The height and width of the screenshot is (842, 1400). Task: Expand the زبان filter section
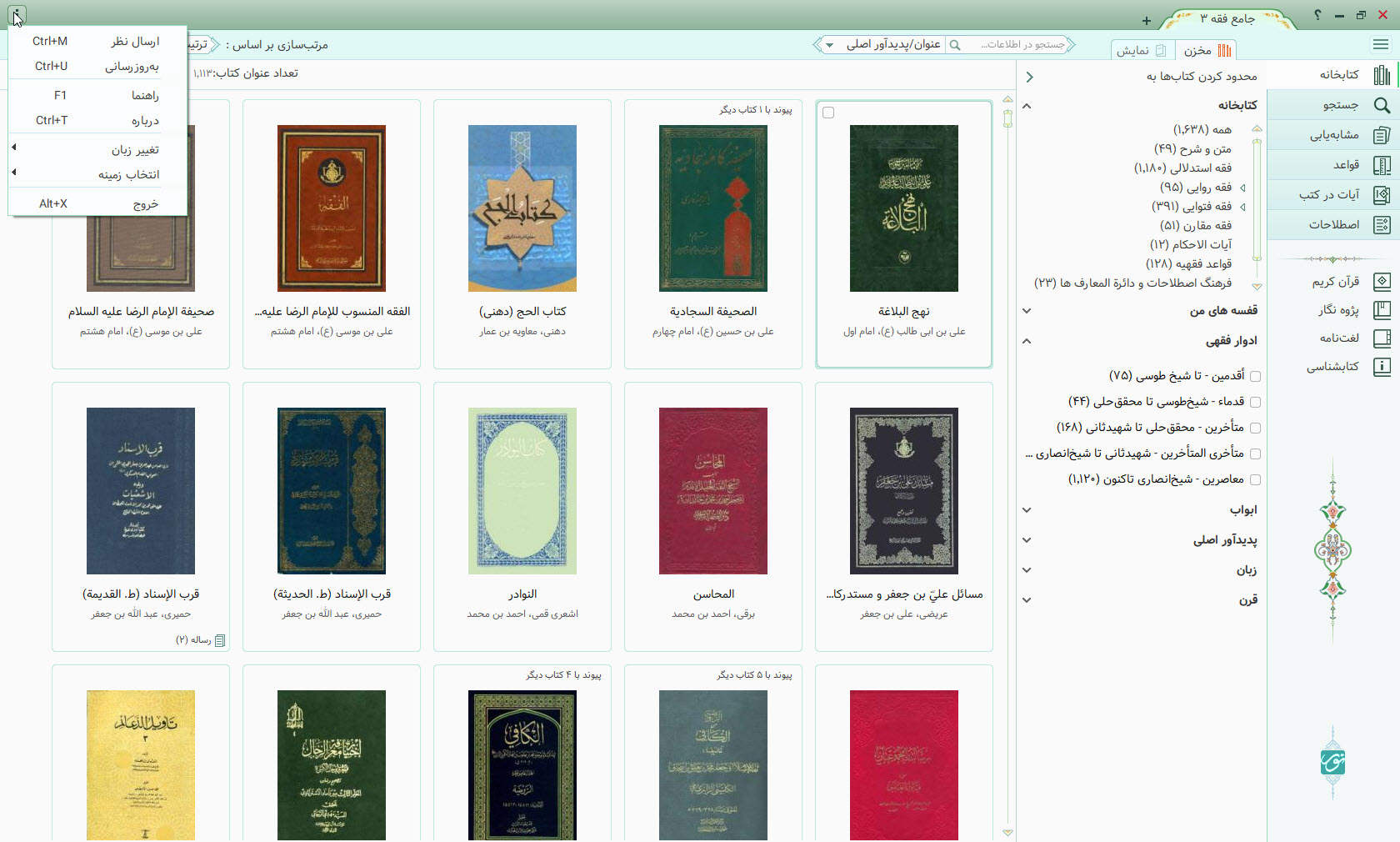(1027, 570)
